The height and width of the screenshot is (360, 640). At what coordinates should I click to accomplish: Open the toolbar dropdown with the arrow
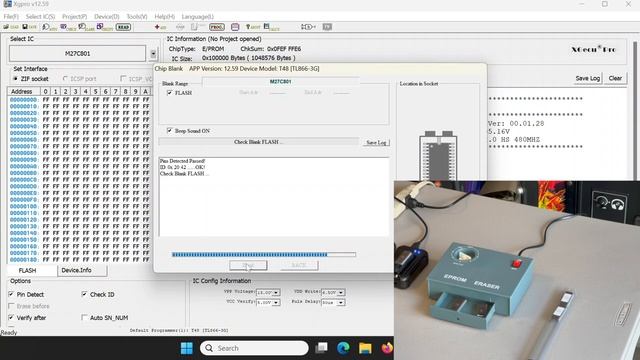click(308, 27)
